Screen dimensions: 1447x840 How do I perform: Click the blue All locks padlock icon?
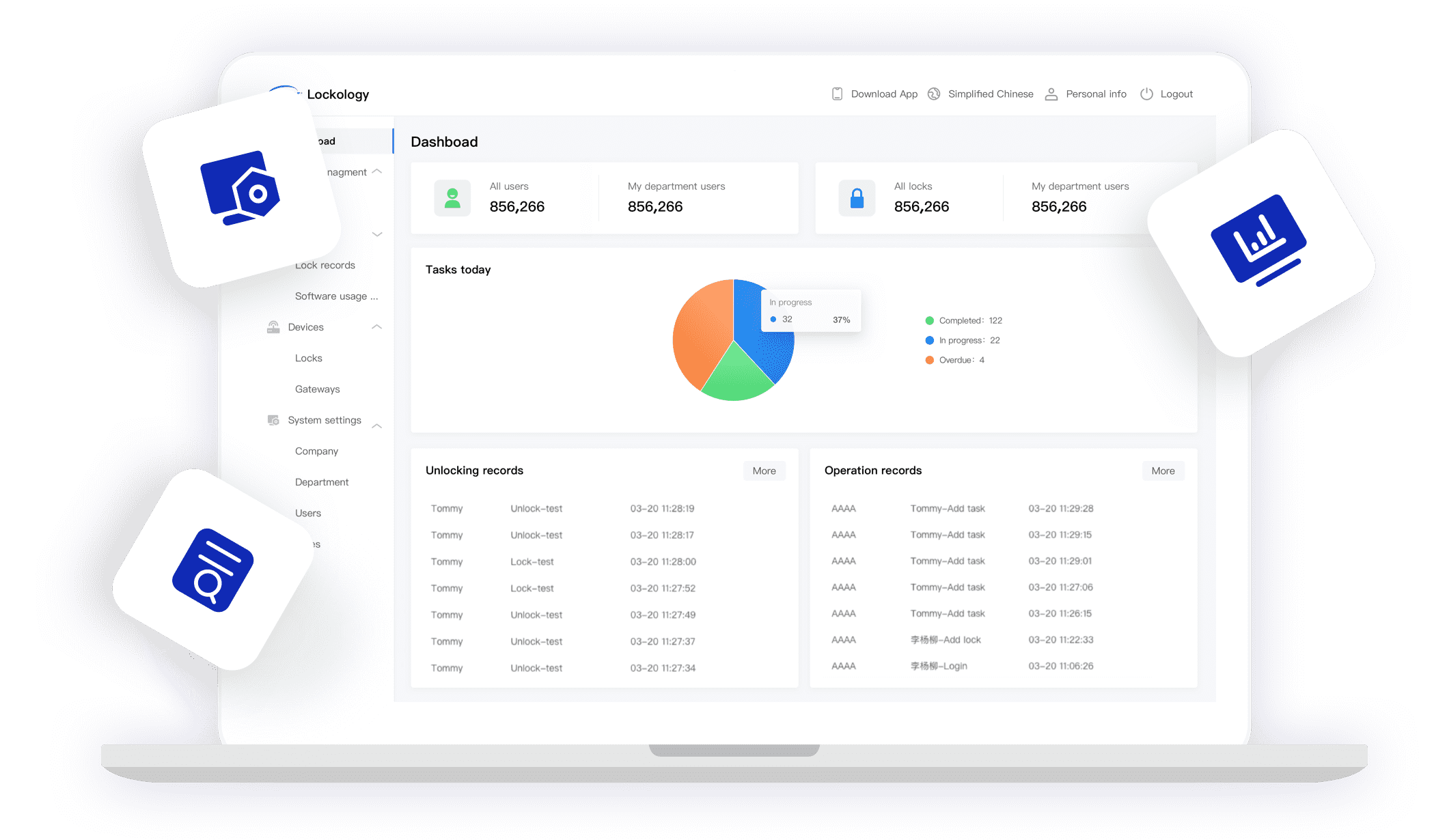pos(857,198)
